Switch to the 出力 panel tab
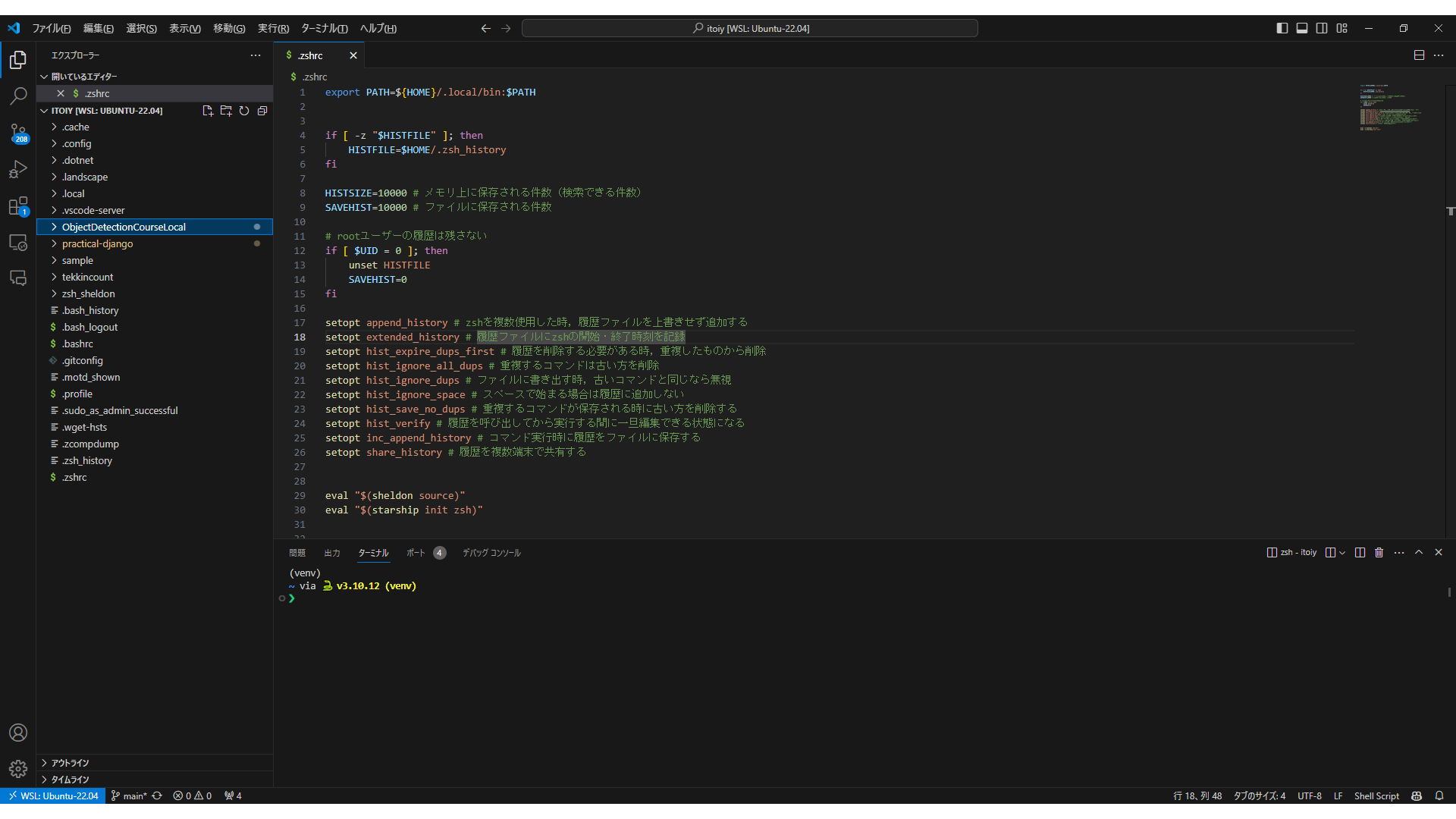 (332, 553)
